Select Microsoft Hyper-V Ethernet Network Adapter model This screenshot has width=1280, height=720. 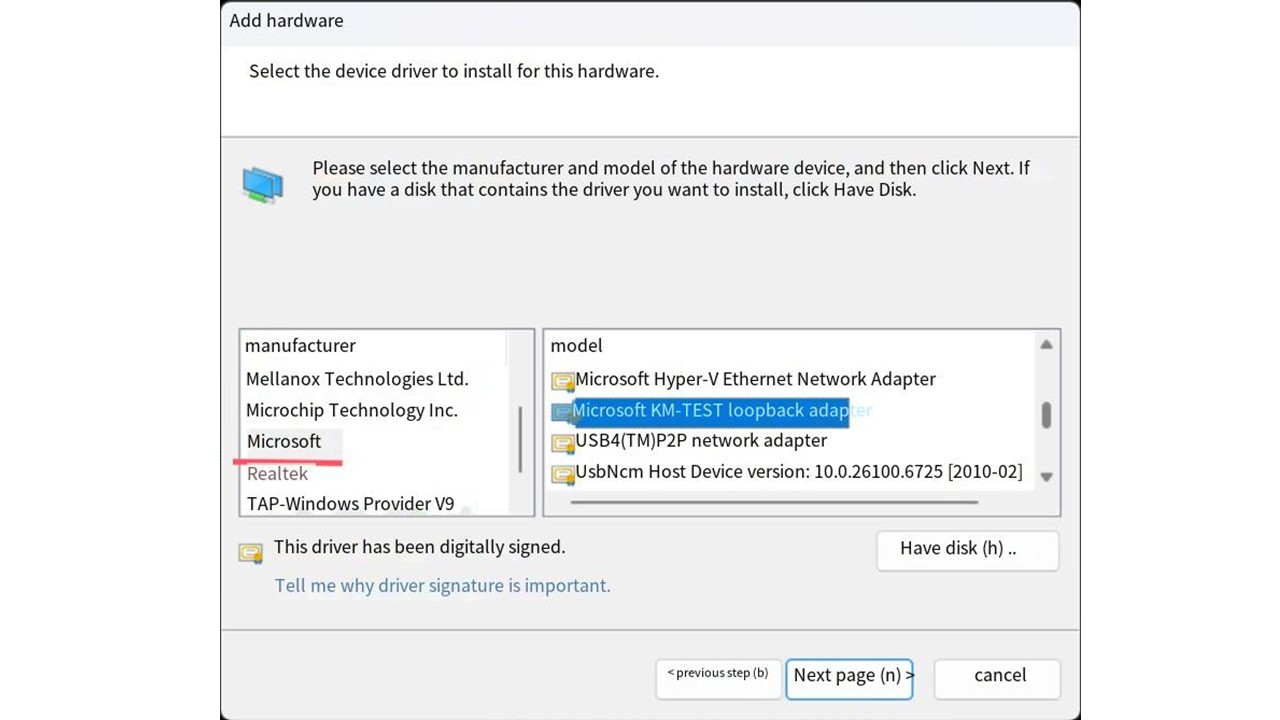click(755, 379)
